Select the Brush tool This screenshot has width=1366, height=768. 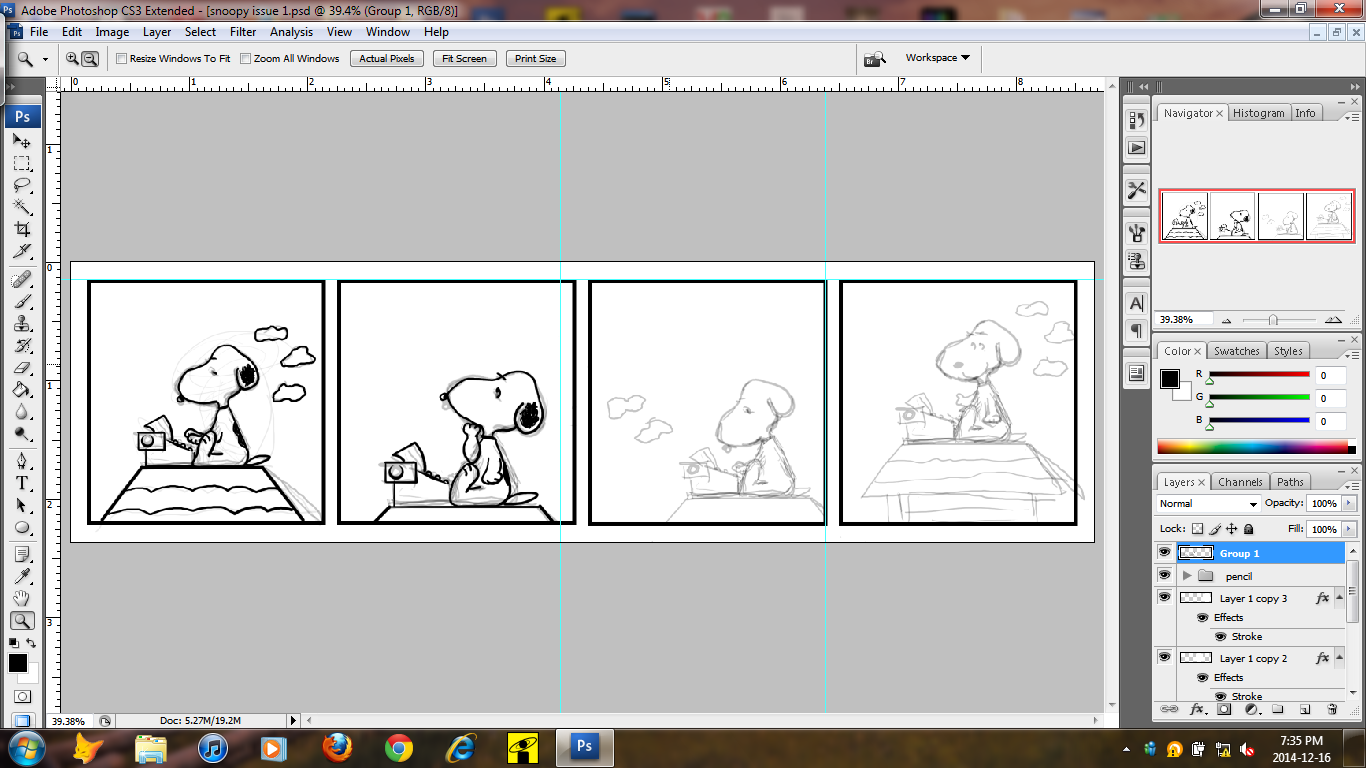click(22, 301)
